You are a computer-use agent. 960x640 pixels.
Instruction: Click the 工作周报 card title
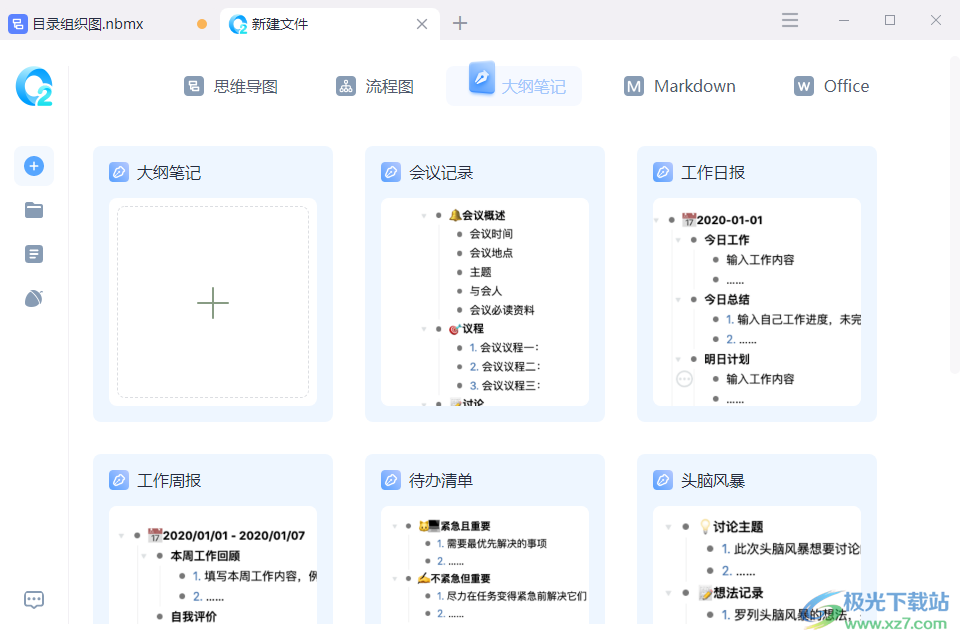[170, 481]
